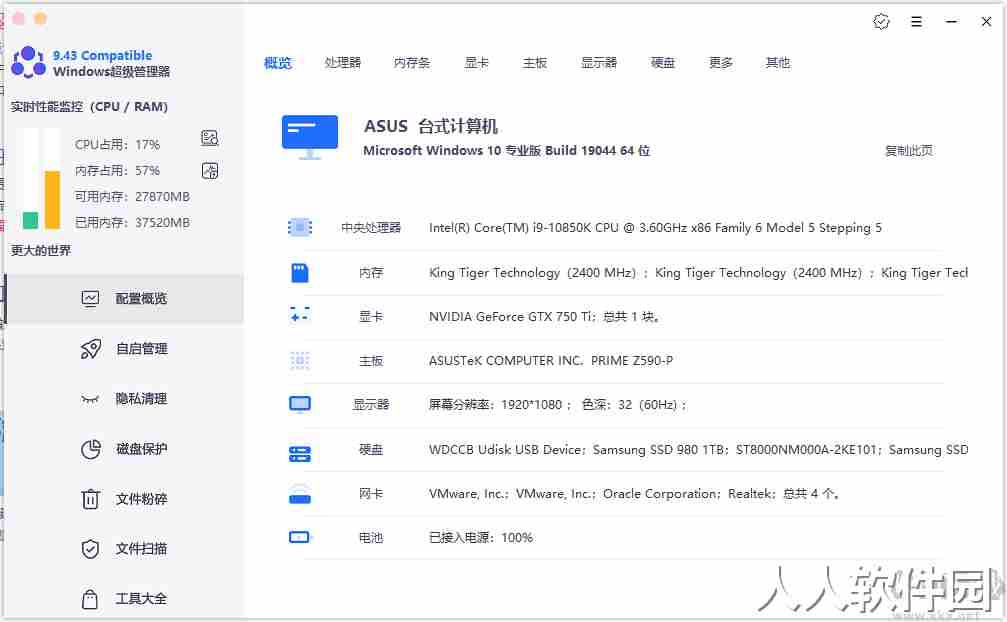The image size is (1007, 622).
Task: Click the pie chart icon for 磁盘保护
Action: tap(91, 449)
